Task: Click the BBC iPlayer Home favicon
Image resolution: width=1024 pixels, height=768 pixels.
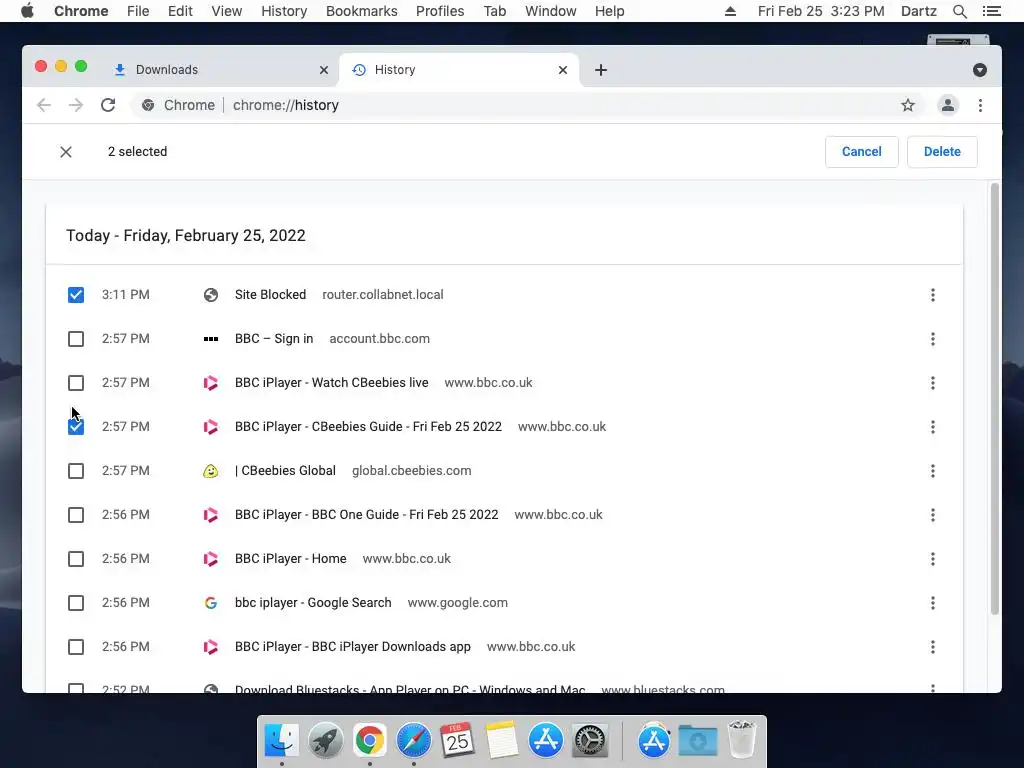Action: 210,559
